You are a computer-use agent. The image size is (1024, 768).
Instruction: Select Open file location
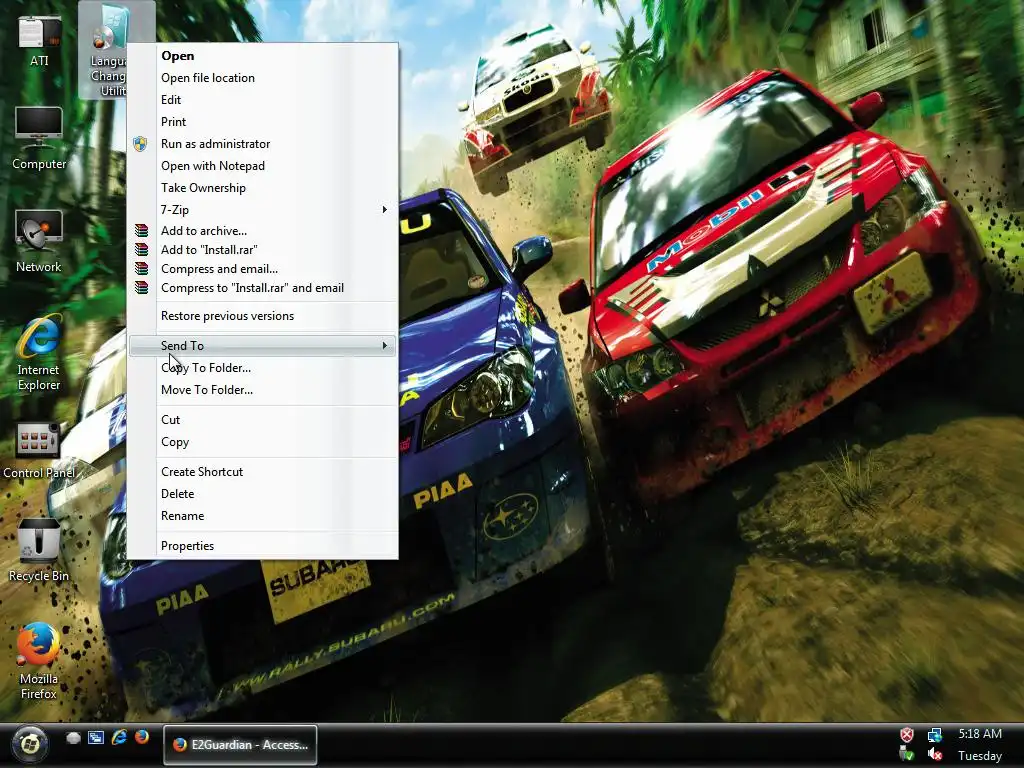click(x=263, y=78)
